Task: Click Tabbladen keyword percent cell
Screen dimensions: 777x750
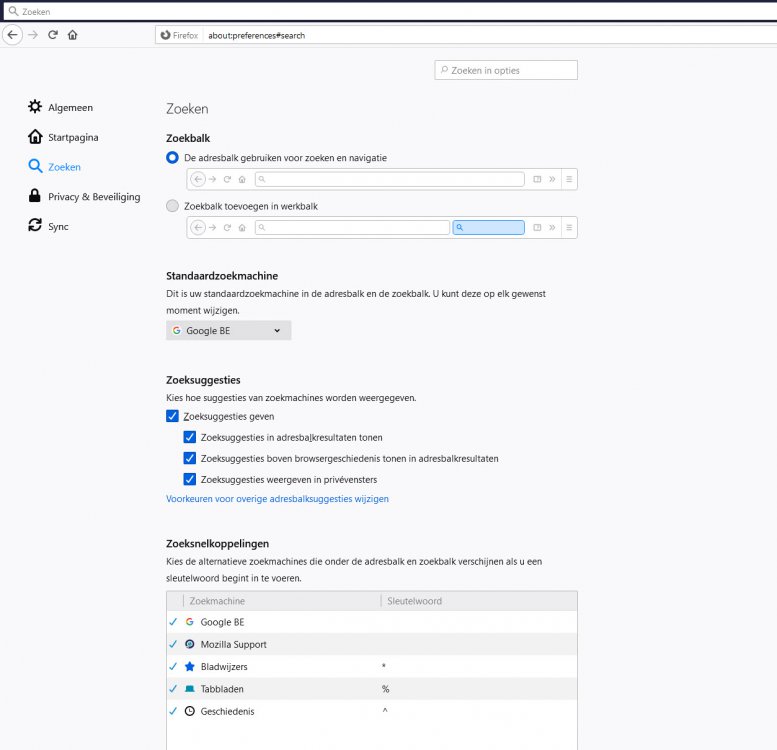Action: pyautogui.click(x=386, y=689)
